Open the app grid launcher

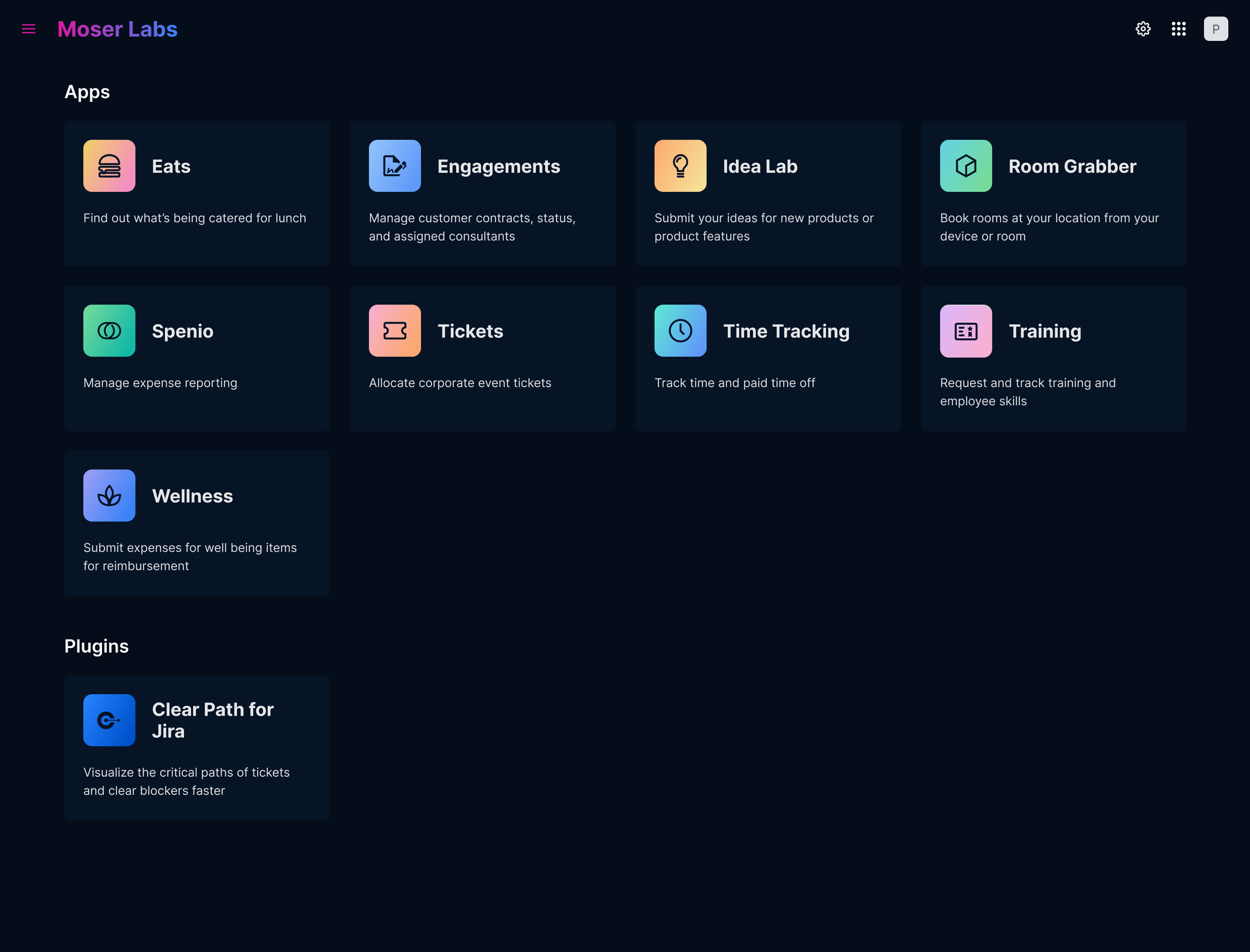(1179, 29)
